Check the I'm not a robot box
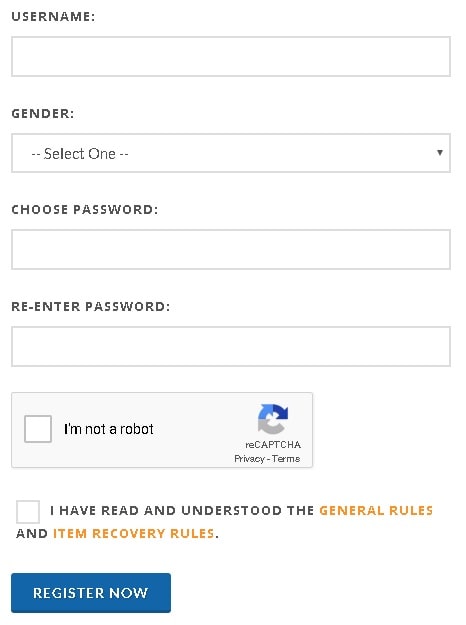 [x=38, y=429]
